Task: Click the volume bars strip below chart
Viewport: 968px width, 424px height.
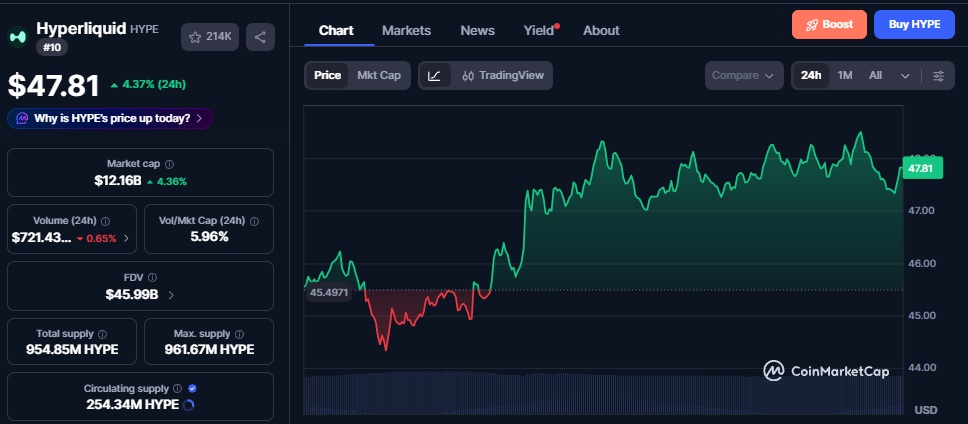Action: (x=603, y=393)
